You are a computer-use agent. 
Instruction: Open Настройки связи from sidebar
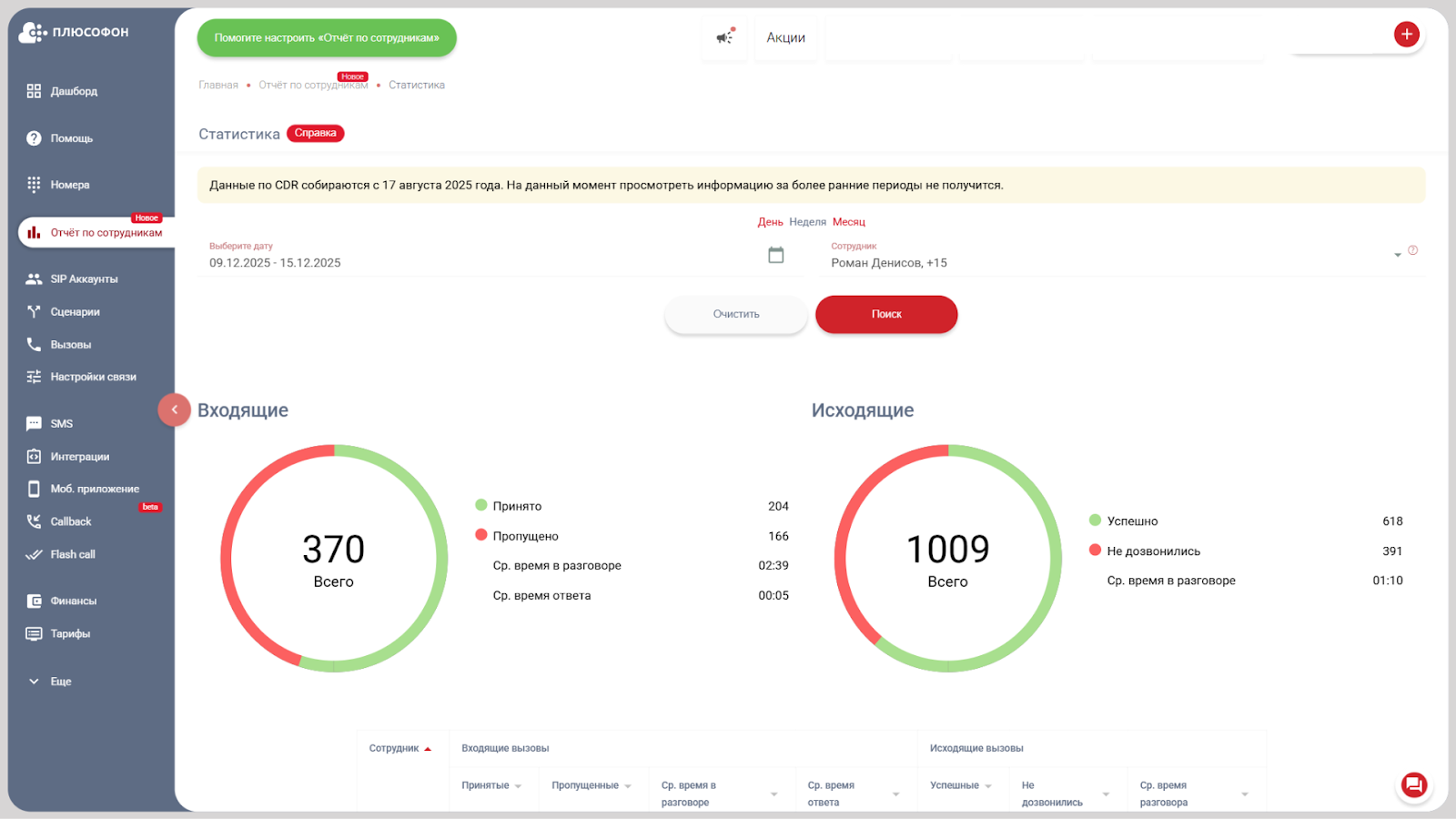point(94,376)
